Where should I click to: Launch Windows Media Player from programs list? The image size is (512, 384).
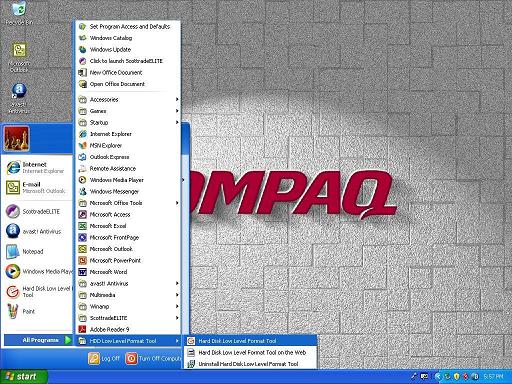128,180
